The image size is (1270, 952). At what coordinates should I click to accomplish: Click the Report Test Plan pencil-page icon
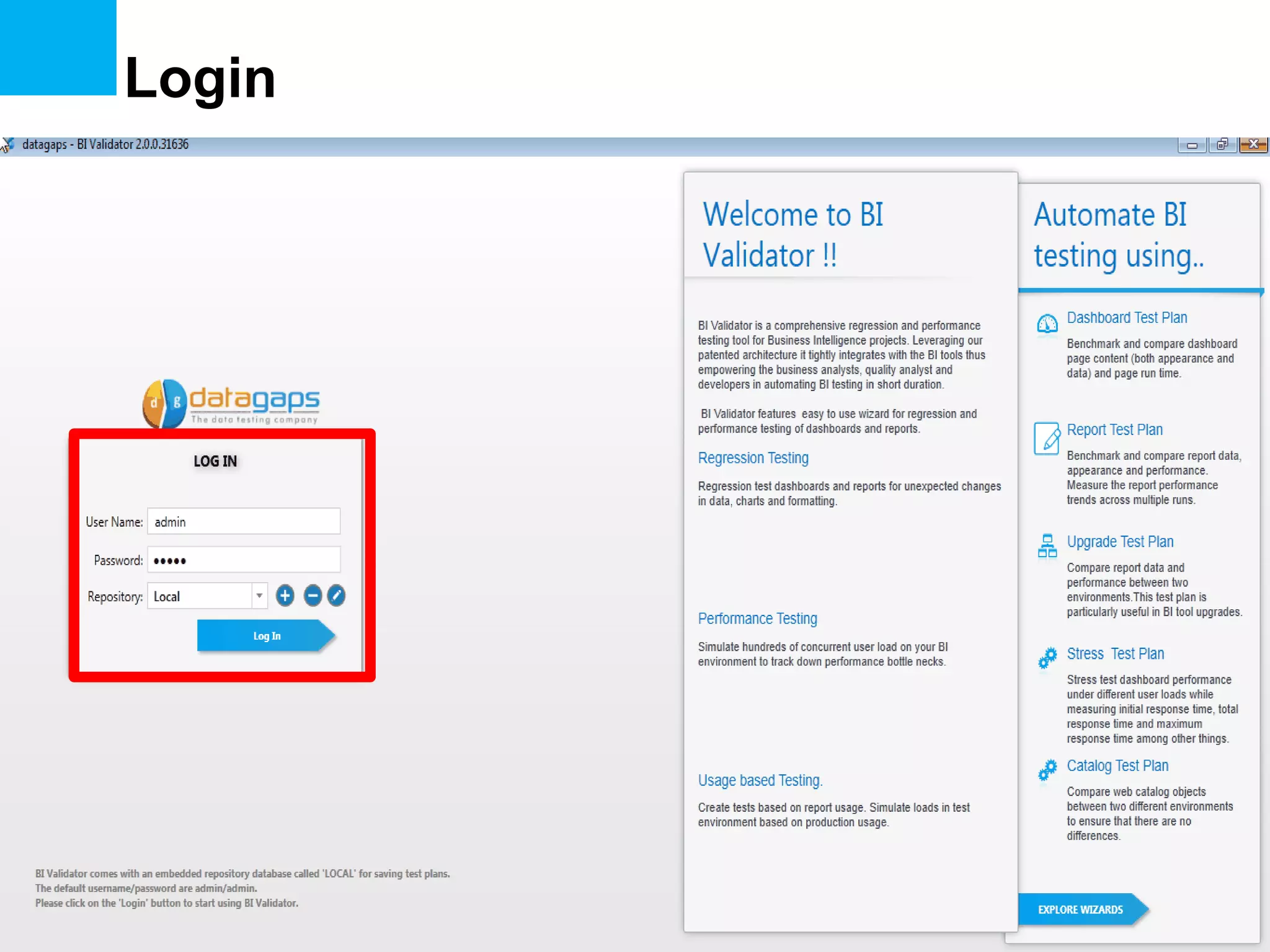click(1047, 438)
